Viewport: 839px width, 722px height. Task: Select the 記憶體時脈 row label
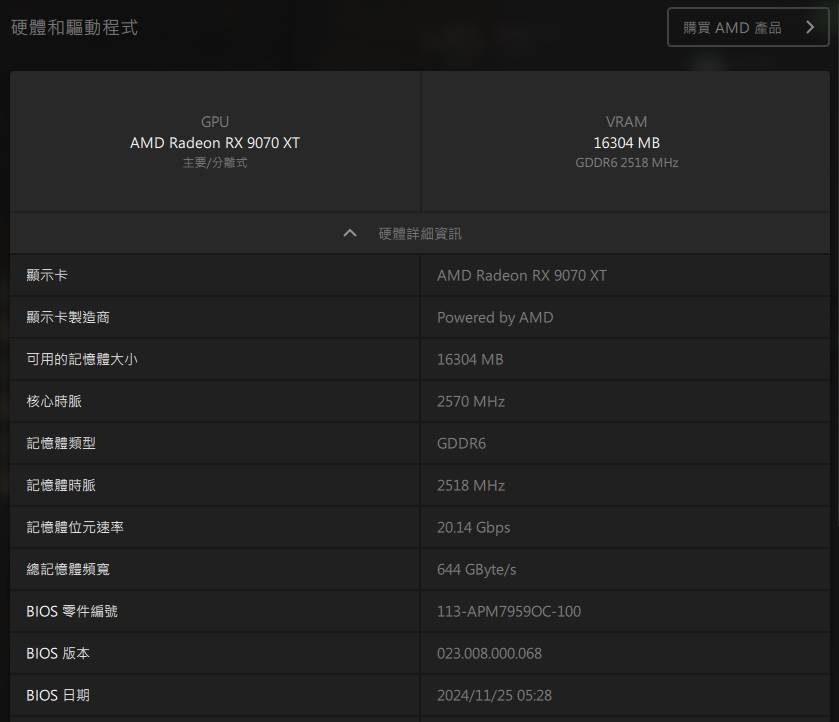61,485
